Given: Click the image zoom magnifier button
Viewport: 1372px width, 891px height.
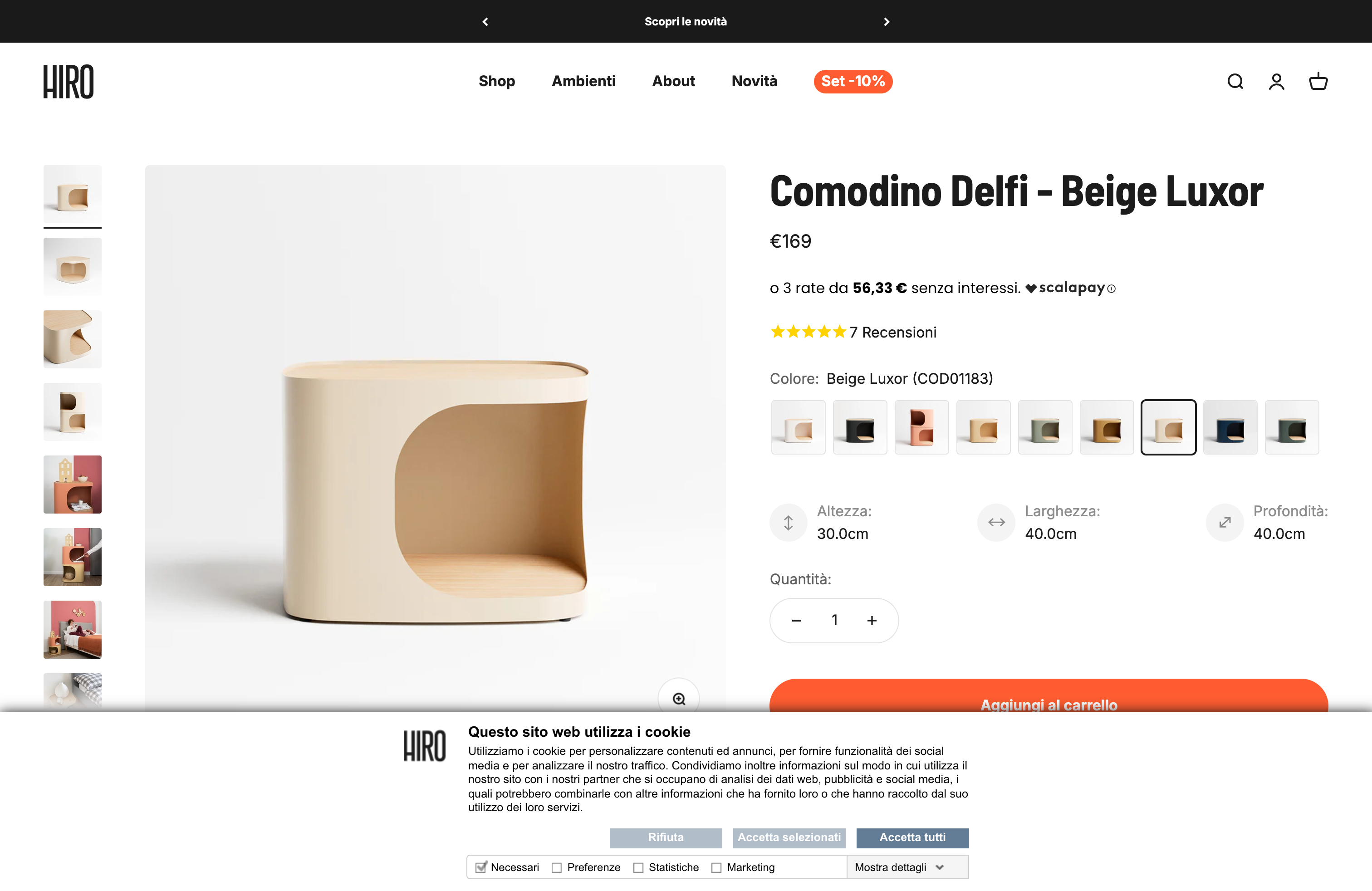Looking at the screenshot, I should (678, 699).
